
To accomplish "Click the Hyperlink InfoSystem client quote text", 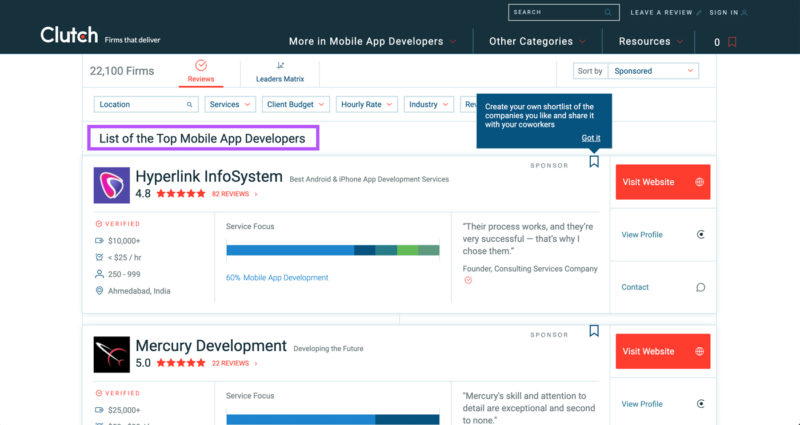I will [x=528, y=239].
